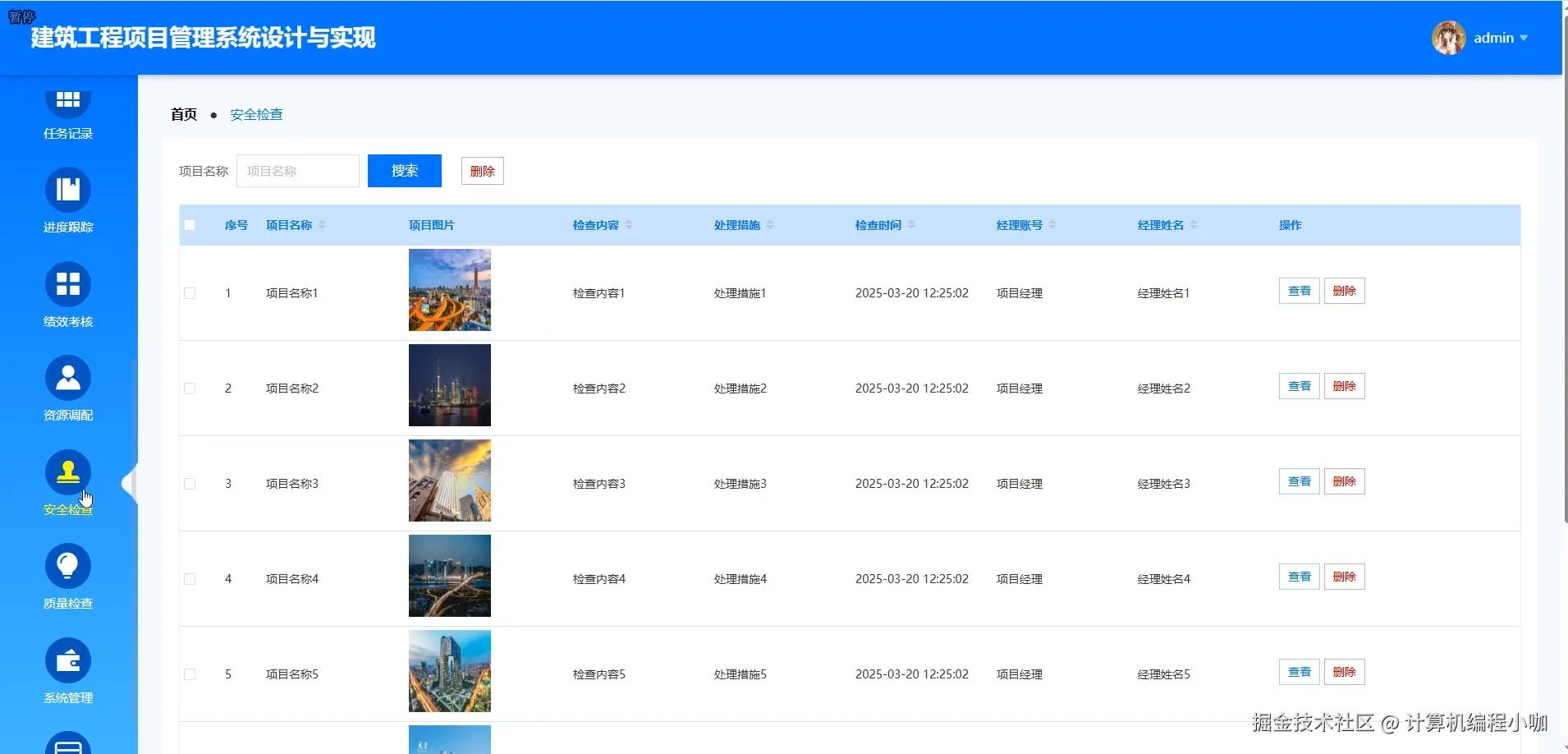Open the 项目名称2 night skyline thumbnail
Viewport: 1568px width, 754px height.
pos(450,385)
